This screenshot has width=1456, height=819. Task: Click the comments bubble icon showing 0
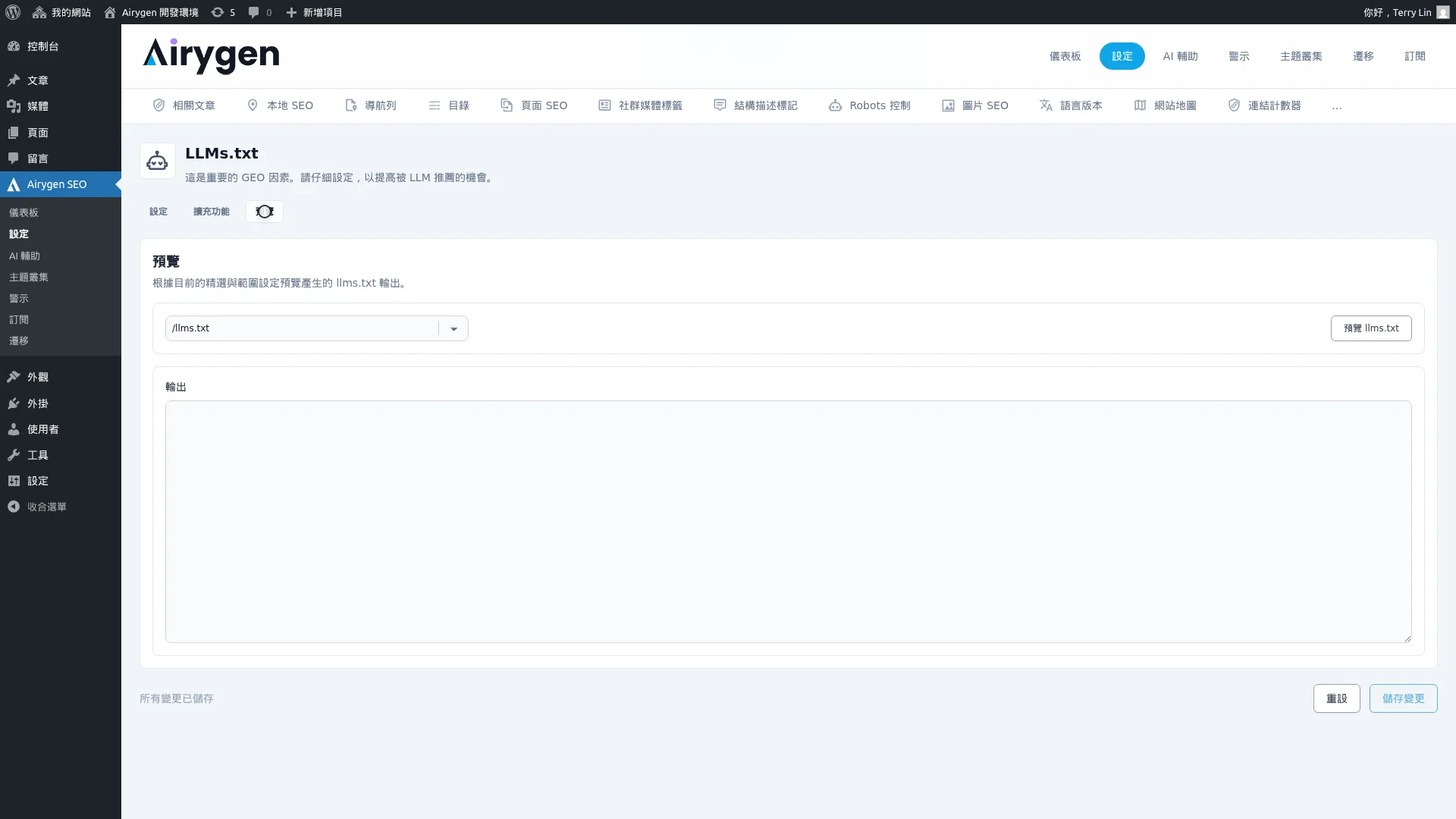pyautogui.click(x=260, y=12)
